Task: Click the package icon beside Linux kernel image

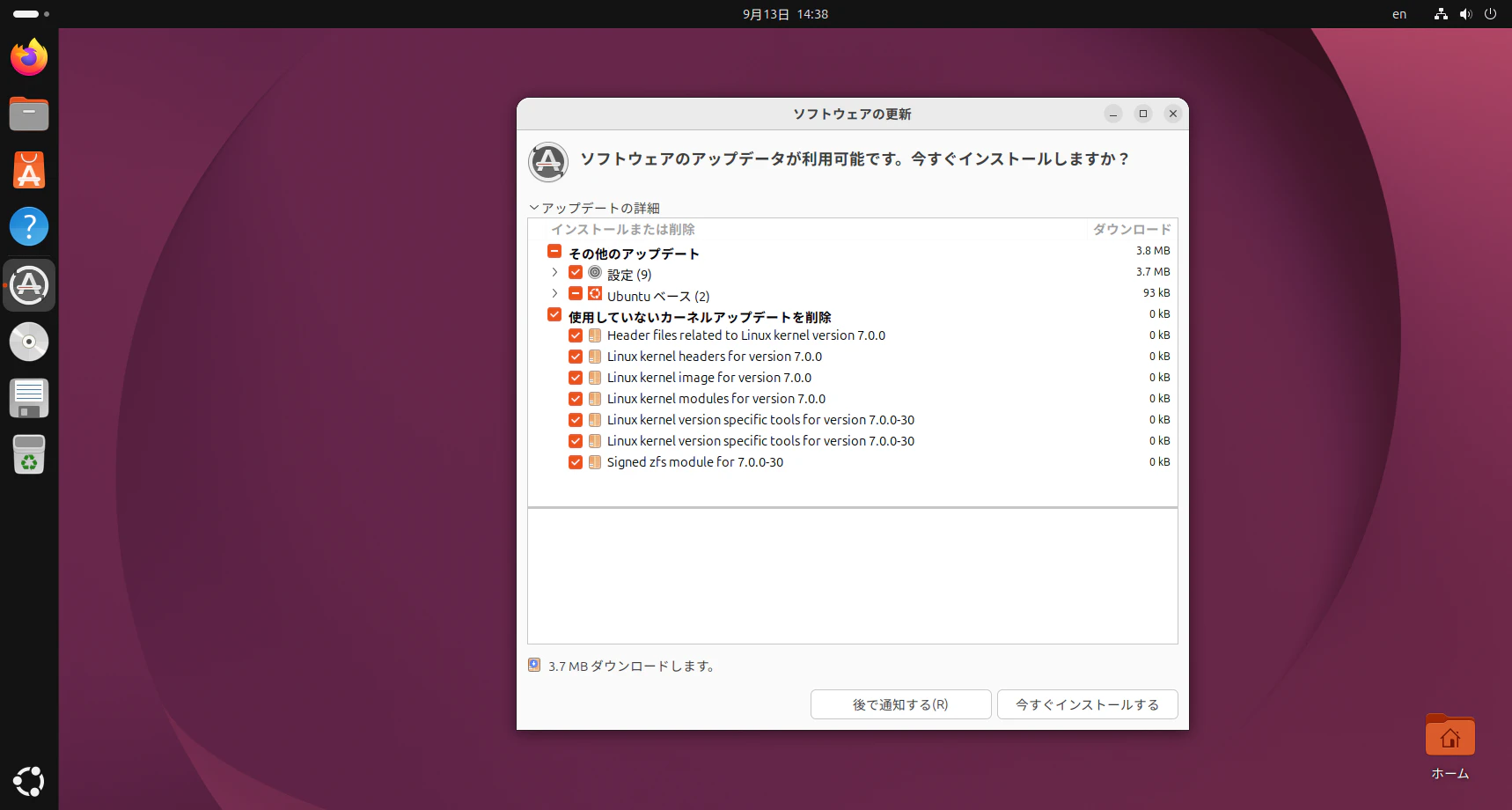Action: tap(595, 378)
